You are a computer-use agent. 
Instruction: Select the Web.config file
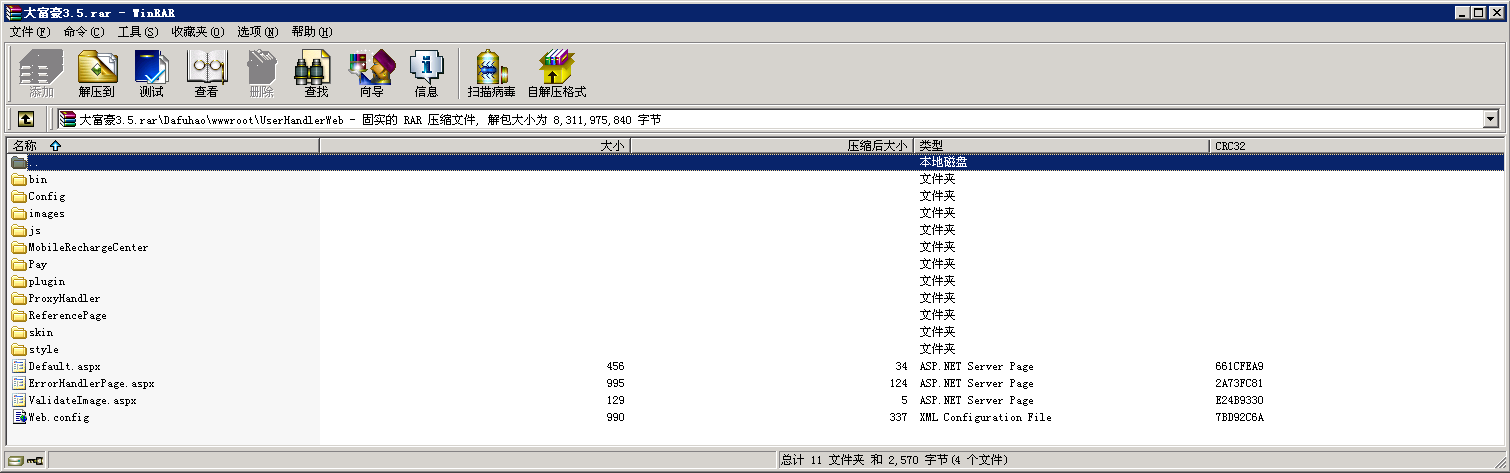pos(58,417)
